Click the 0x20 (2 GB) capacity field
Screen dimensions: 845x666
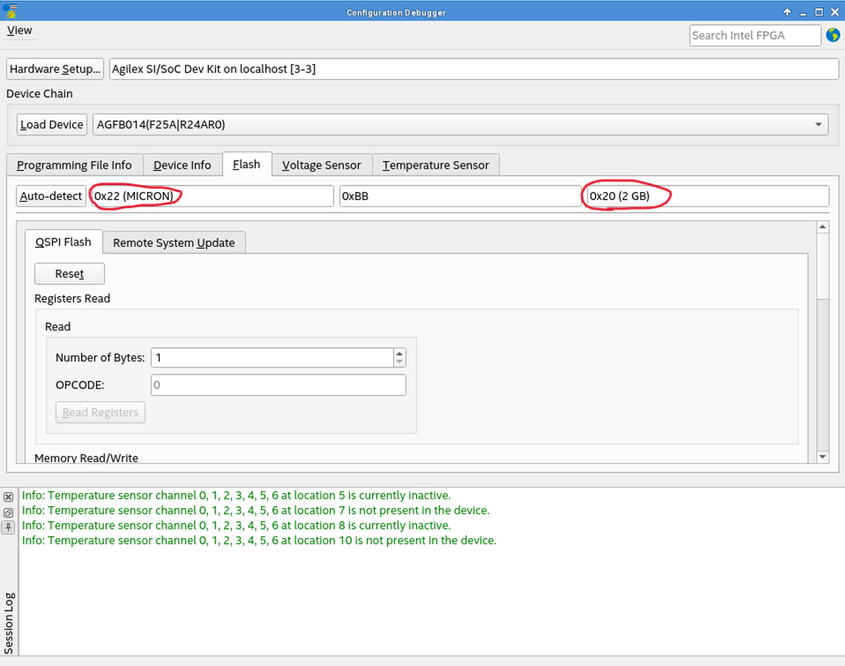[708, 196]
